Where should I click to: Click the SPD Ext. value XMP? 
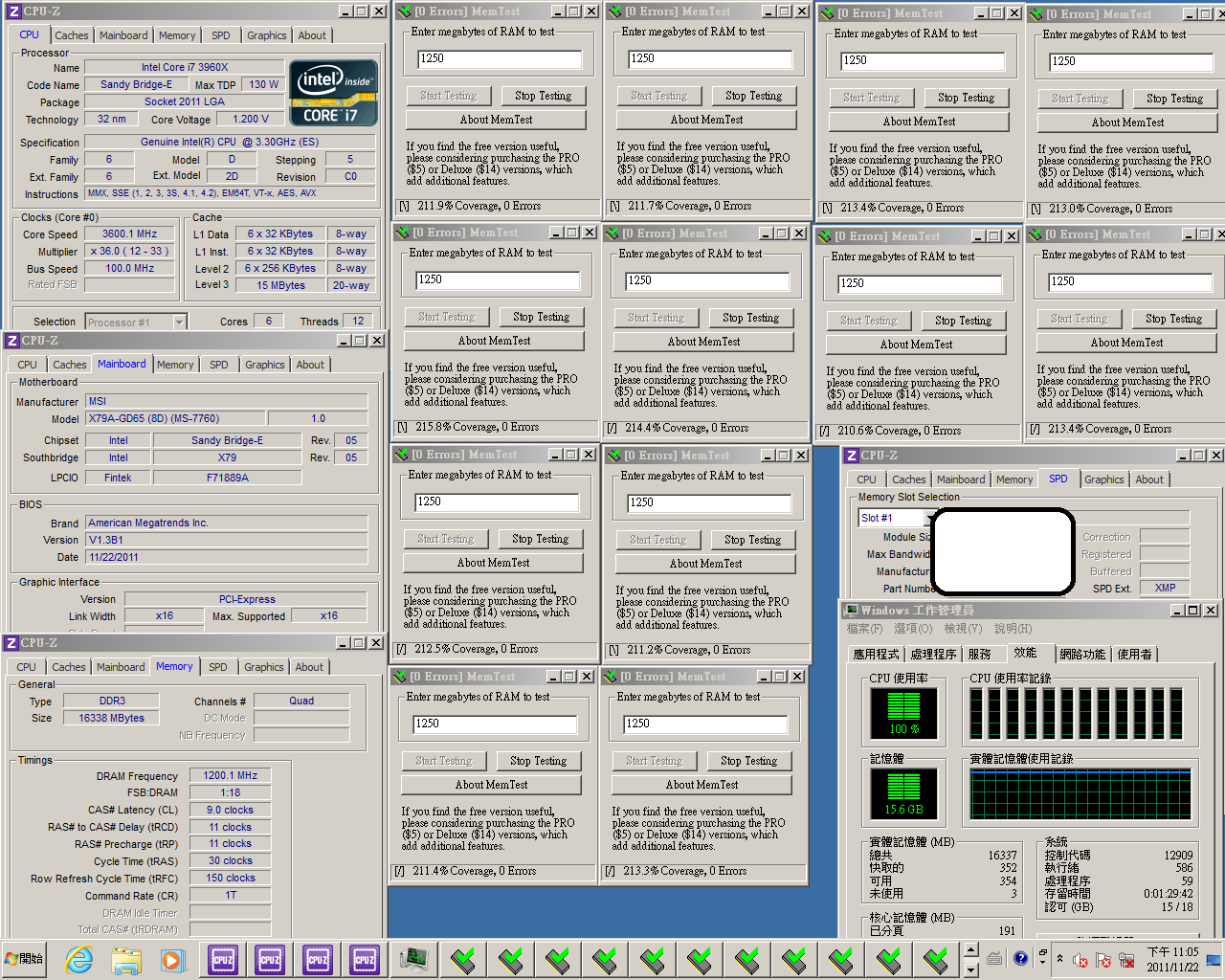[1165, 588]
